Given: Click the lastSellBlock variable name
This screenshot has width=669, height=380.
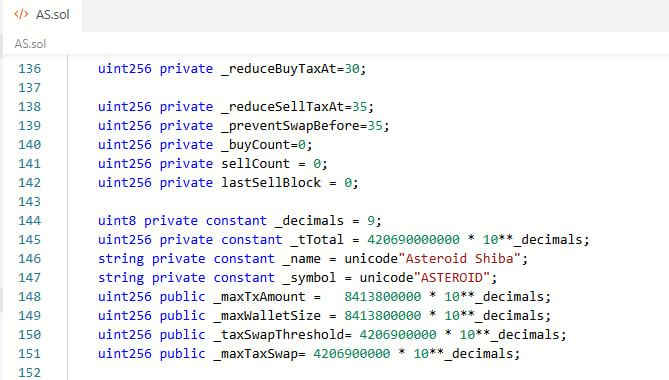Looking at the screenshot, I should click(271, 183).
